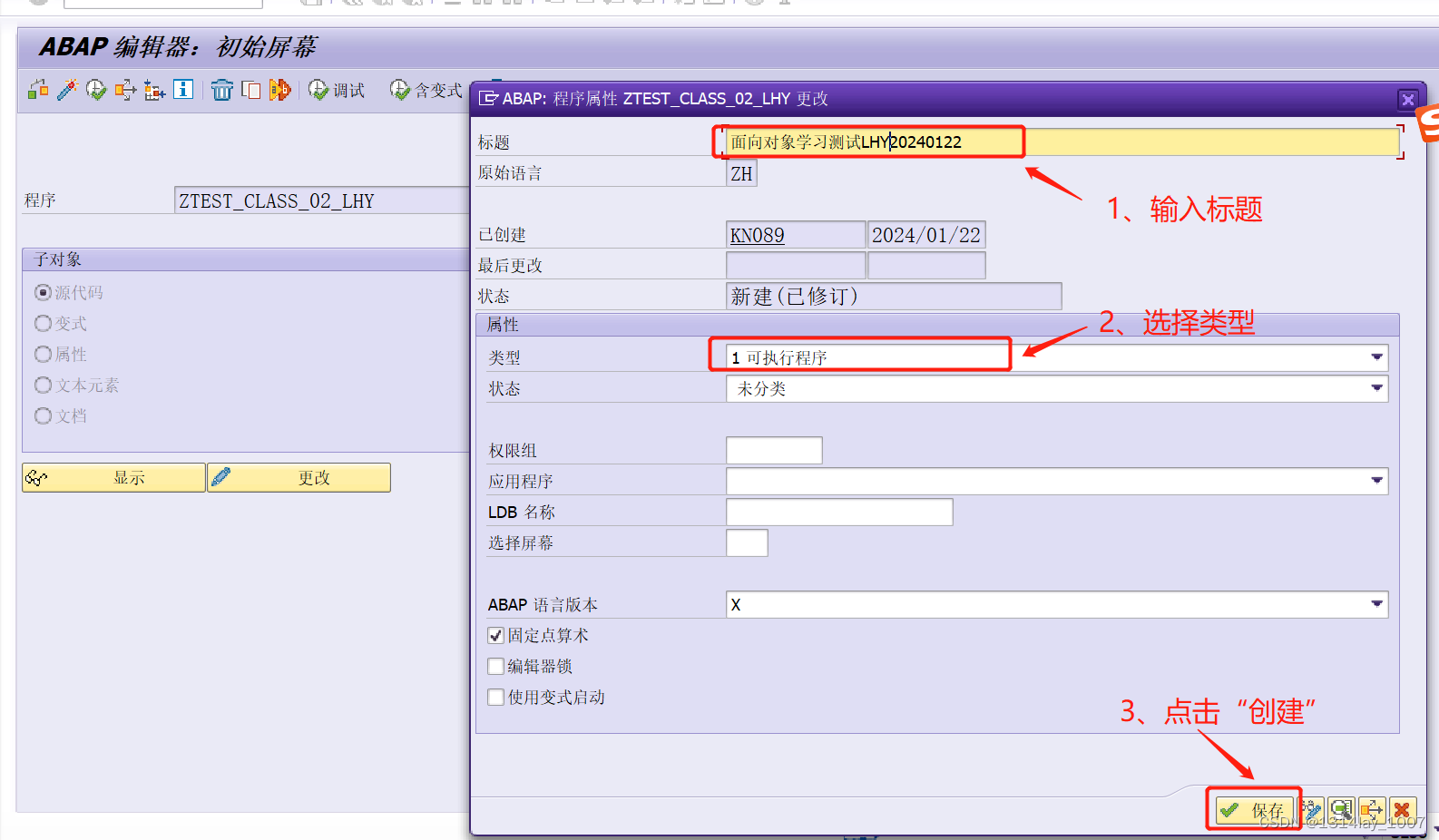The image size is (1439, 840).
Task: Open the ABAP 语言版本 dropdown arrow
Action: pos(1376,604)
